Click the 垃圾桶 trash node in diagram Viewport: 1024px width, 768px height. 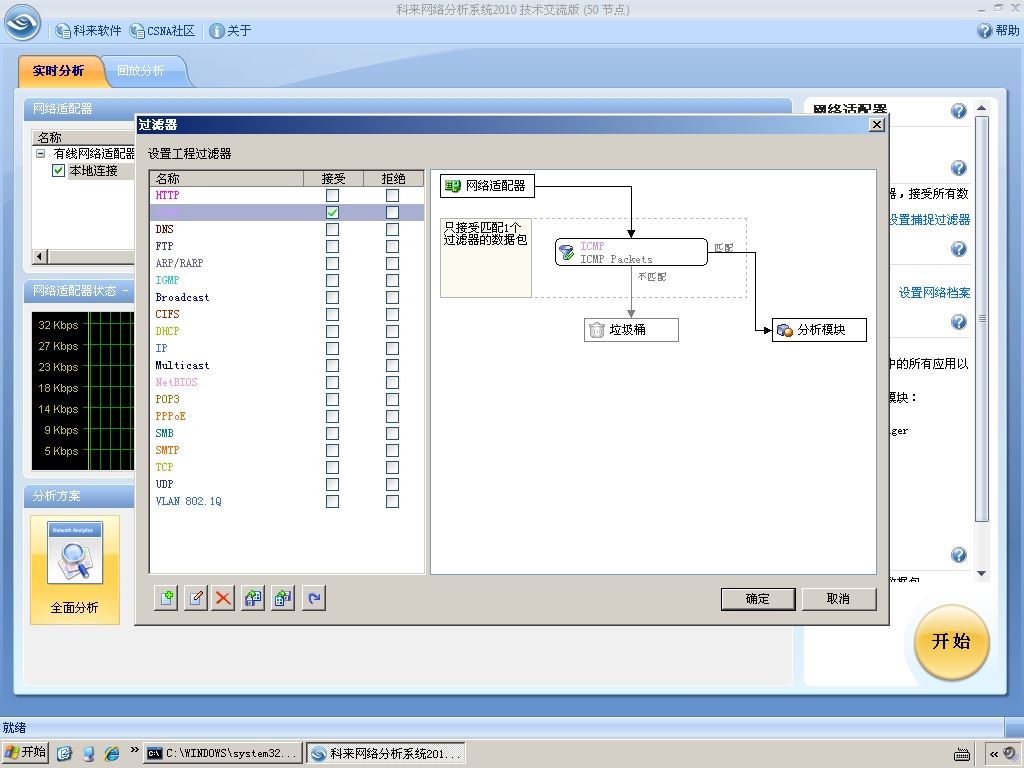tap(631, 330)
